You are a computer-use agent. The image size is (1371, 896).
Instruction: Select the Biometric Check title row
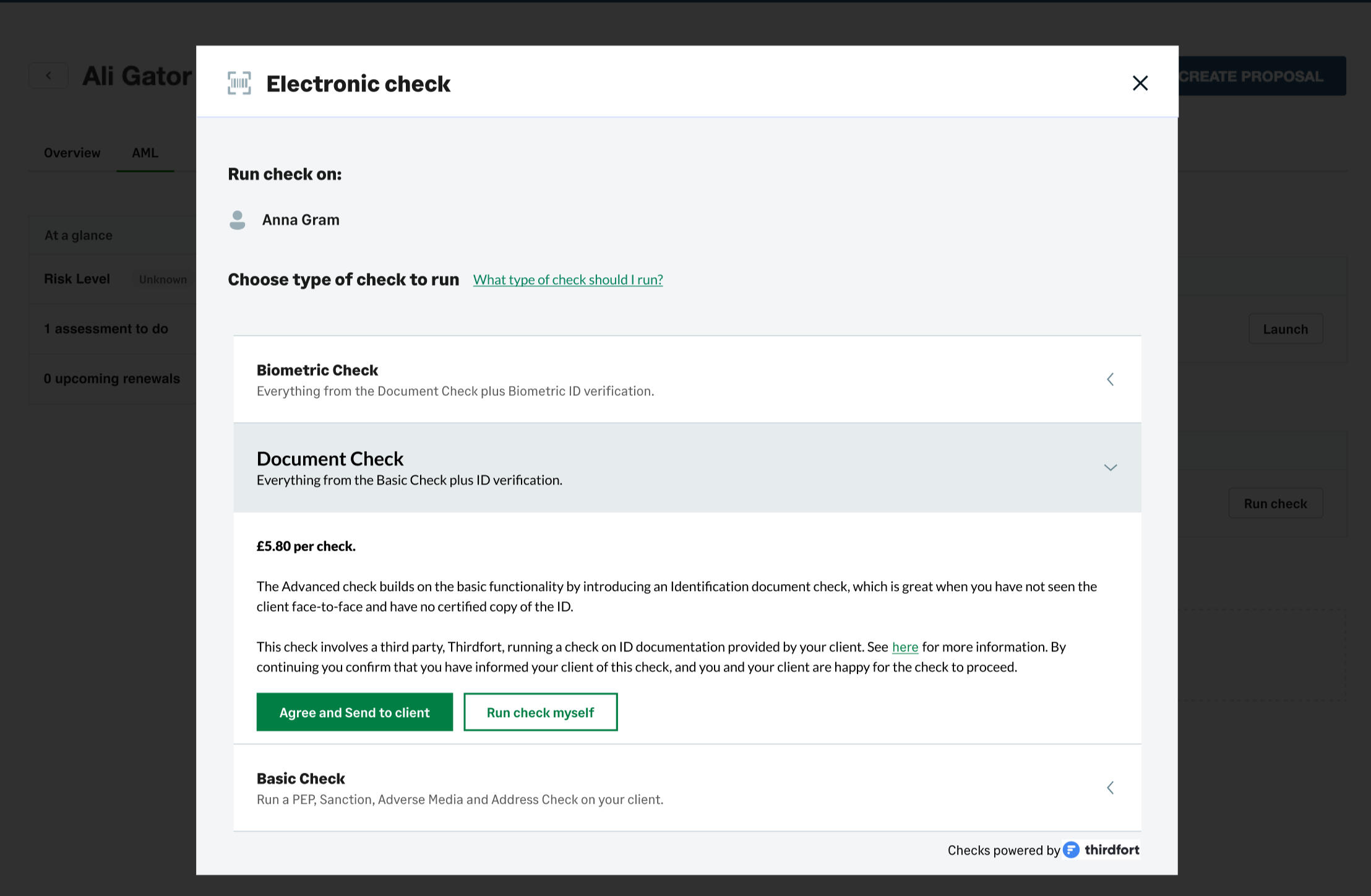[x=317, y=370]
